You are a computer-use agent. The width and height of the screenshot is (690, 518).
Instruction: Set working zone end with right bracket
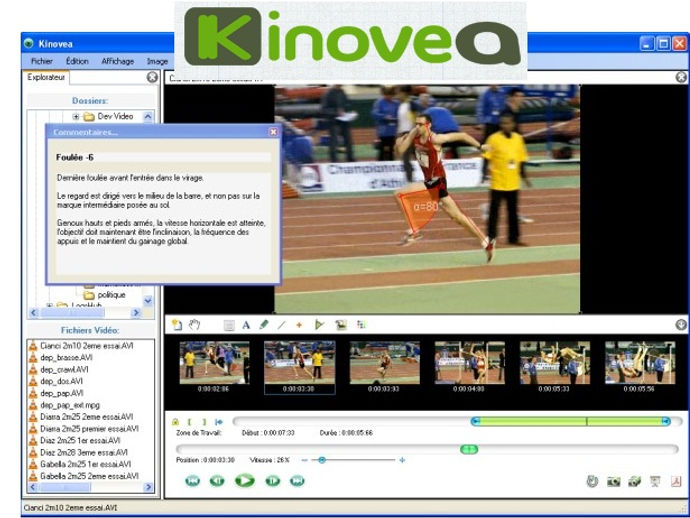tap(204, 422)
